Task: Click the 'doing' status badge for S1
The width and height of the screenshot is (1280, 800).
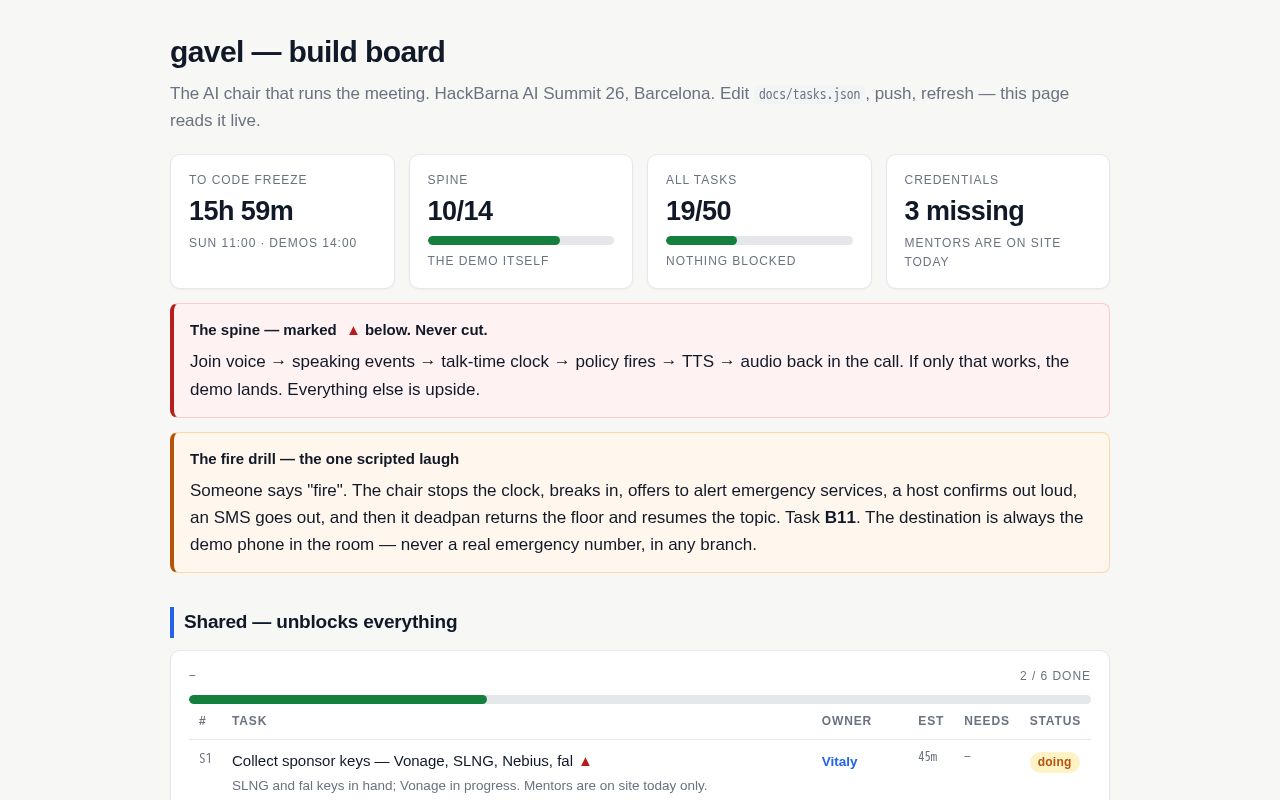Action: pyautogui.click(x=1054, y=762)
